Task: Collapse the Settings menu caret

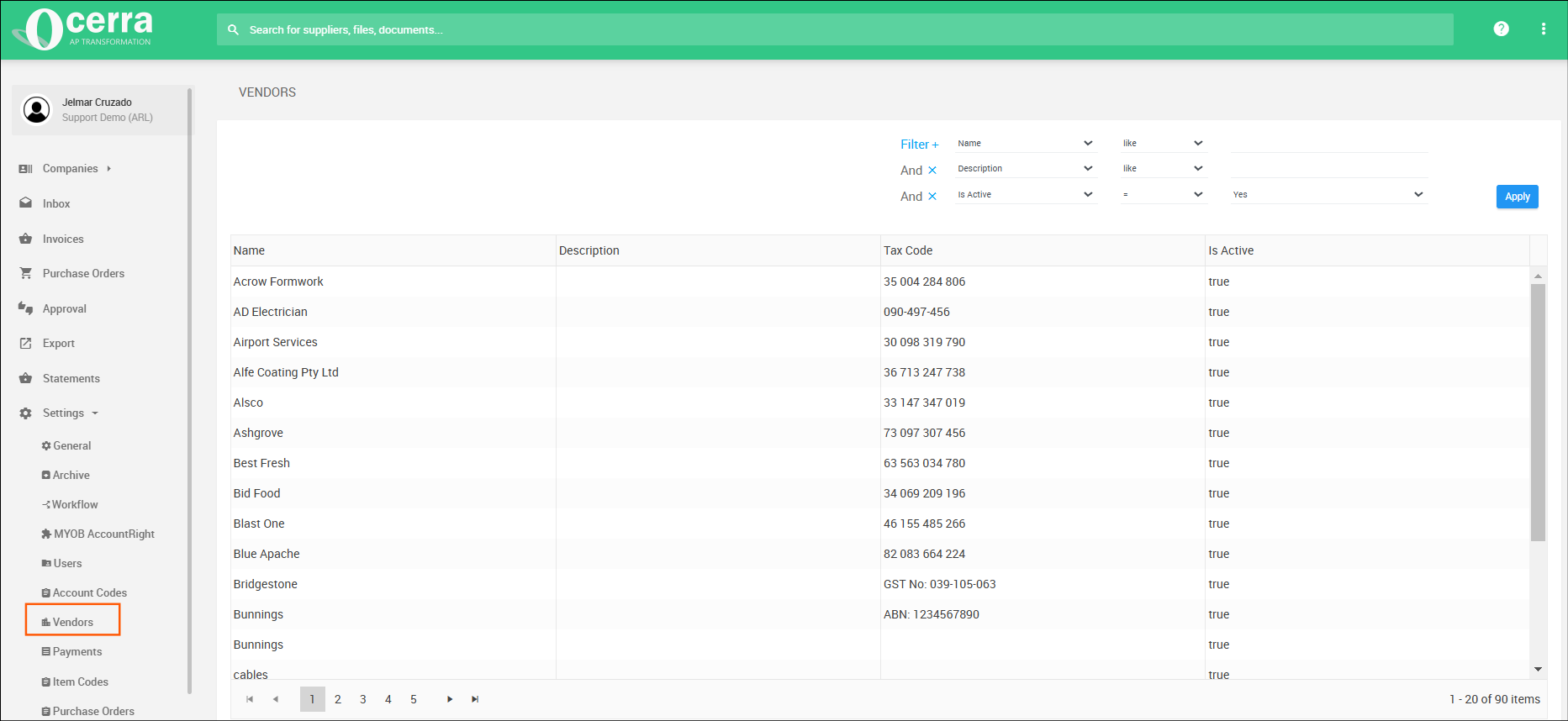Action: 95,413
